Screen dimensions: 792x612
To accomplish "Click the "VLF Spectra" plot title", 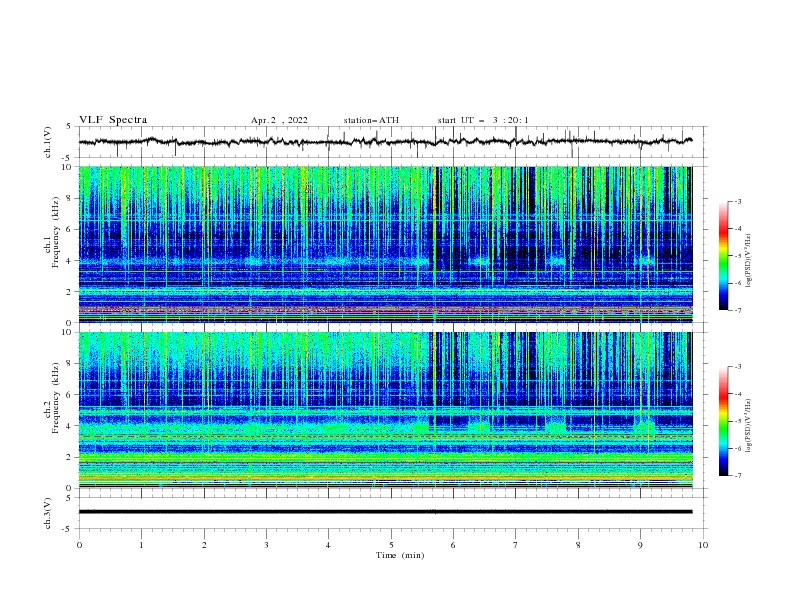I will coord(113,120).
